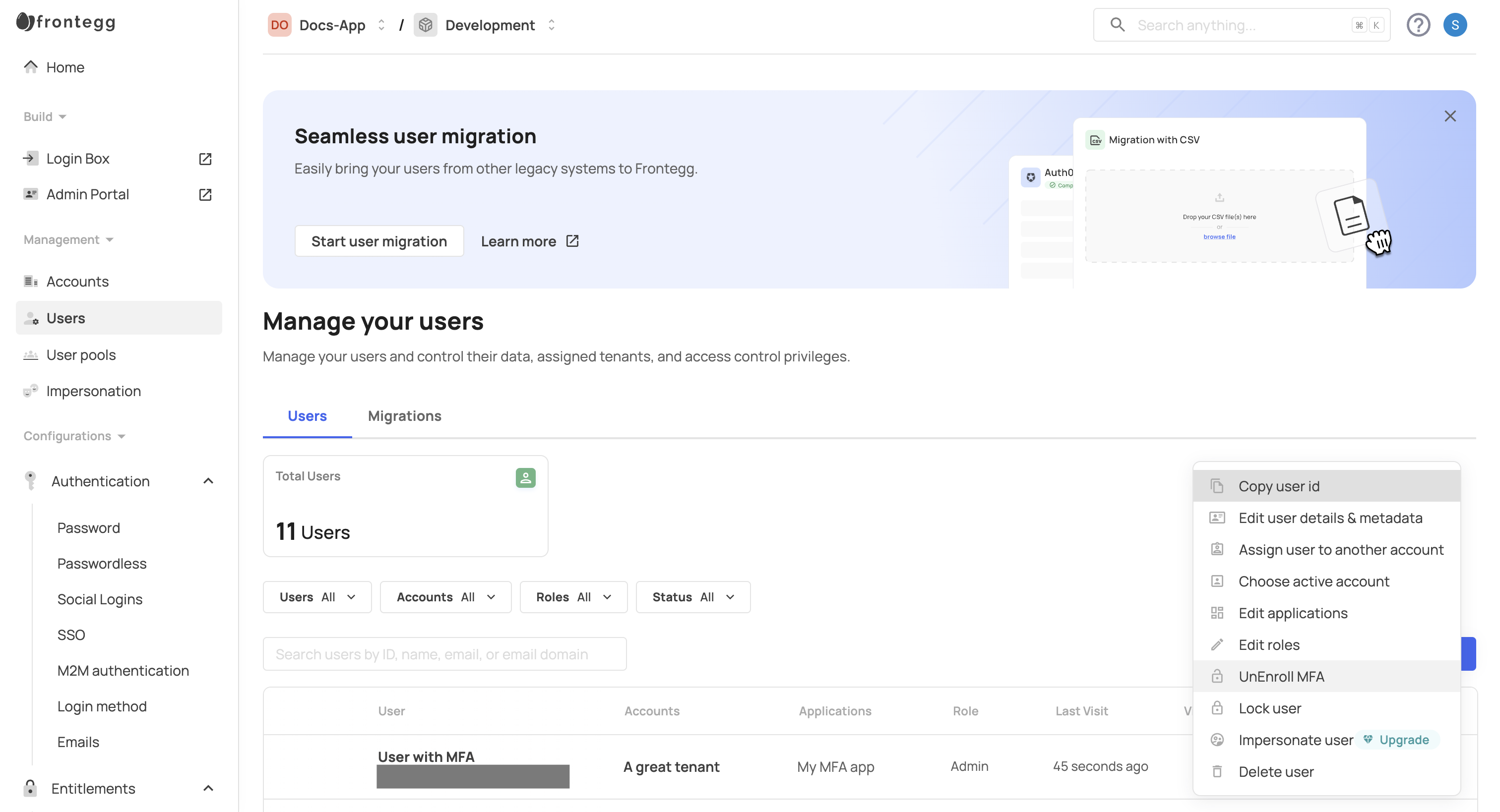Open the Login Box external link icon
The width and height of the screenshot is (1500, 812).
tap(205, 158)
